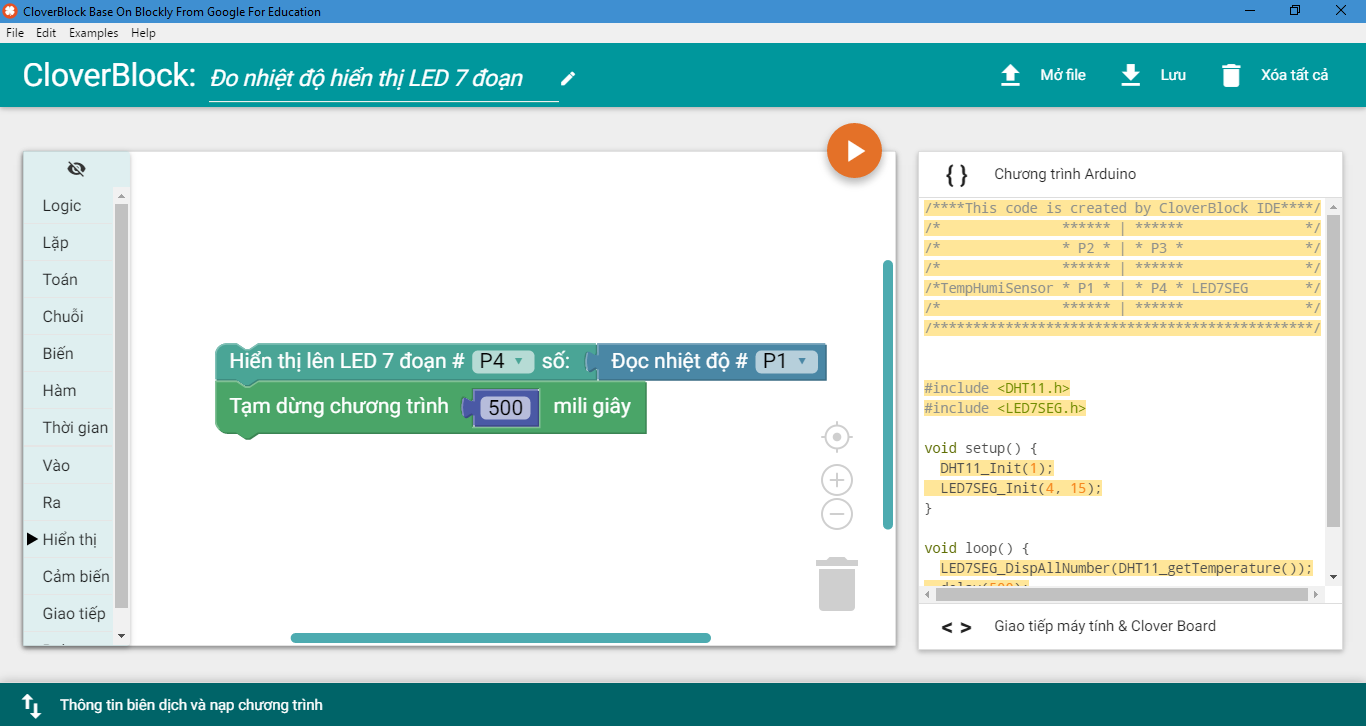Click the DHT11_Init(1); code line
Image resolution: width=1366 pixels, height=726 pixels.
pyautogui.click(x=997, y=468)
